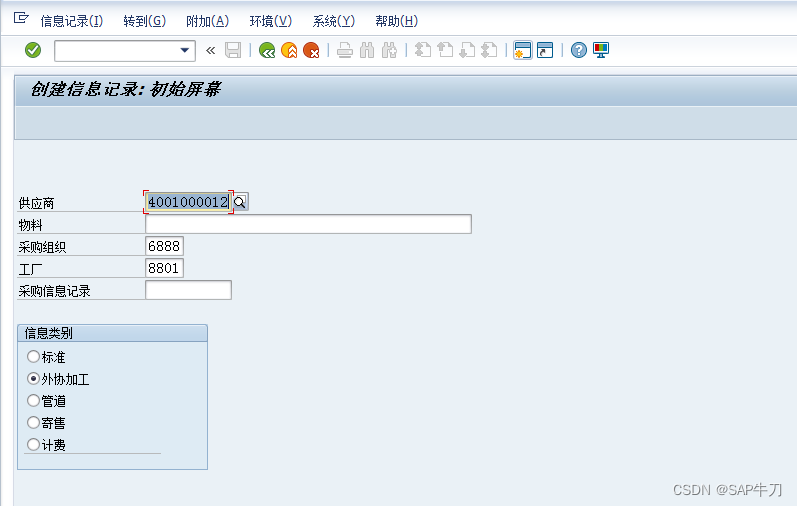Click the Last Page icon
The width and height of the screenshot is (797, 506).
tap(489, 50)
